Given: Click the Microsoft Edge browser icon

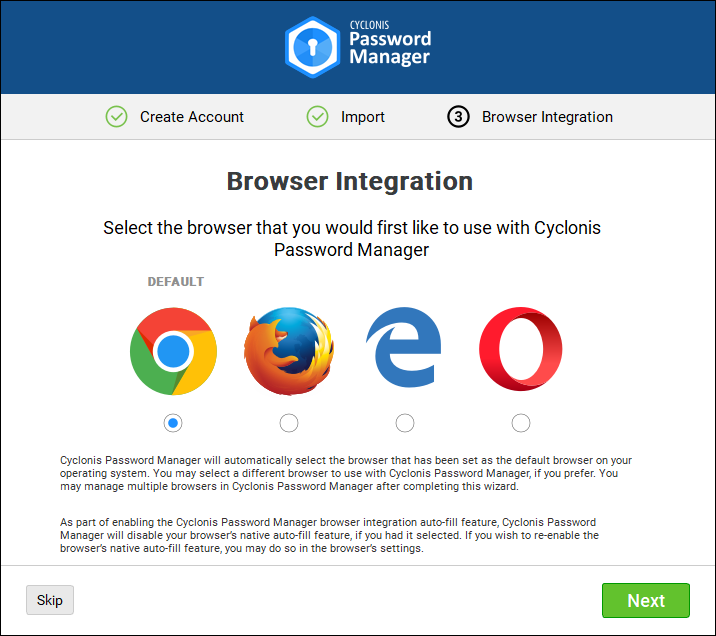Looking at the screenshot, I should point(404,348).
